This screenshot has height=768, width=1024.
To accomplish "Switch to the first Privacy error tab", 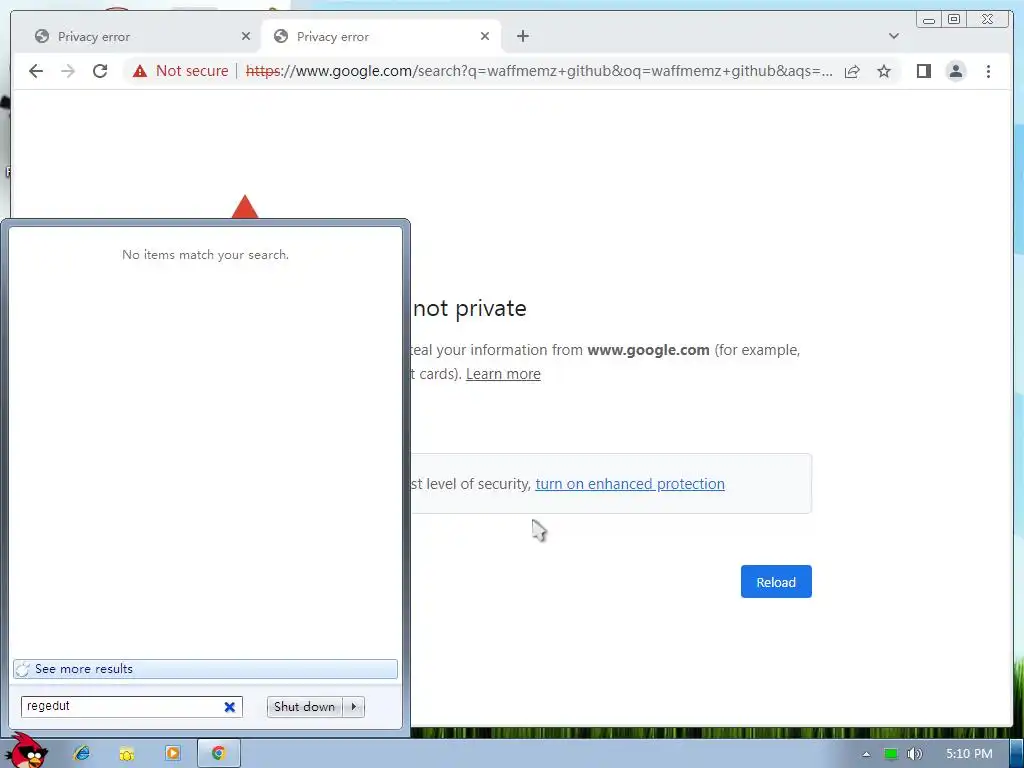I will pos(137,37).
